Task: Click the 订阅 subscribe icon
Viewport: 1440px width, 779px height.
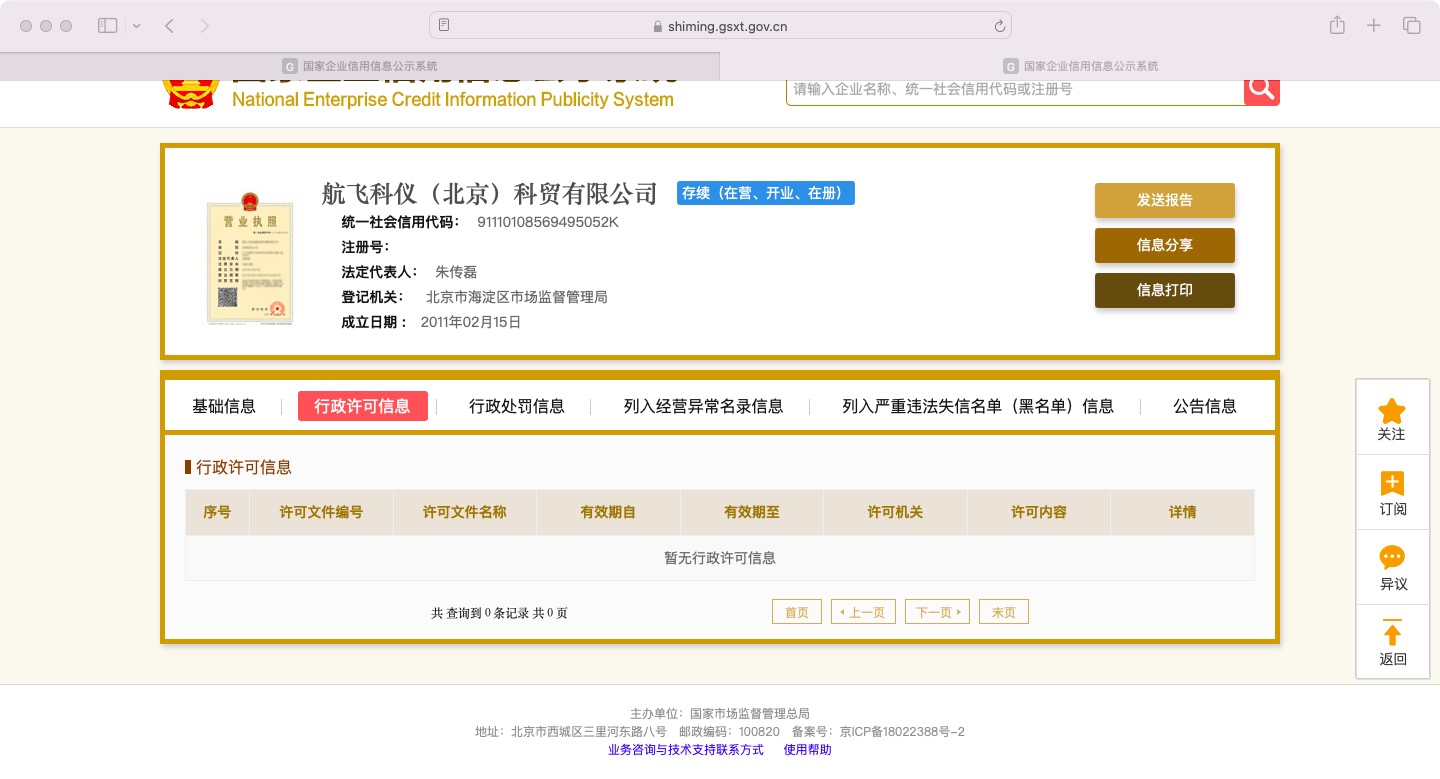Action: coord(1392,484)
